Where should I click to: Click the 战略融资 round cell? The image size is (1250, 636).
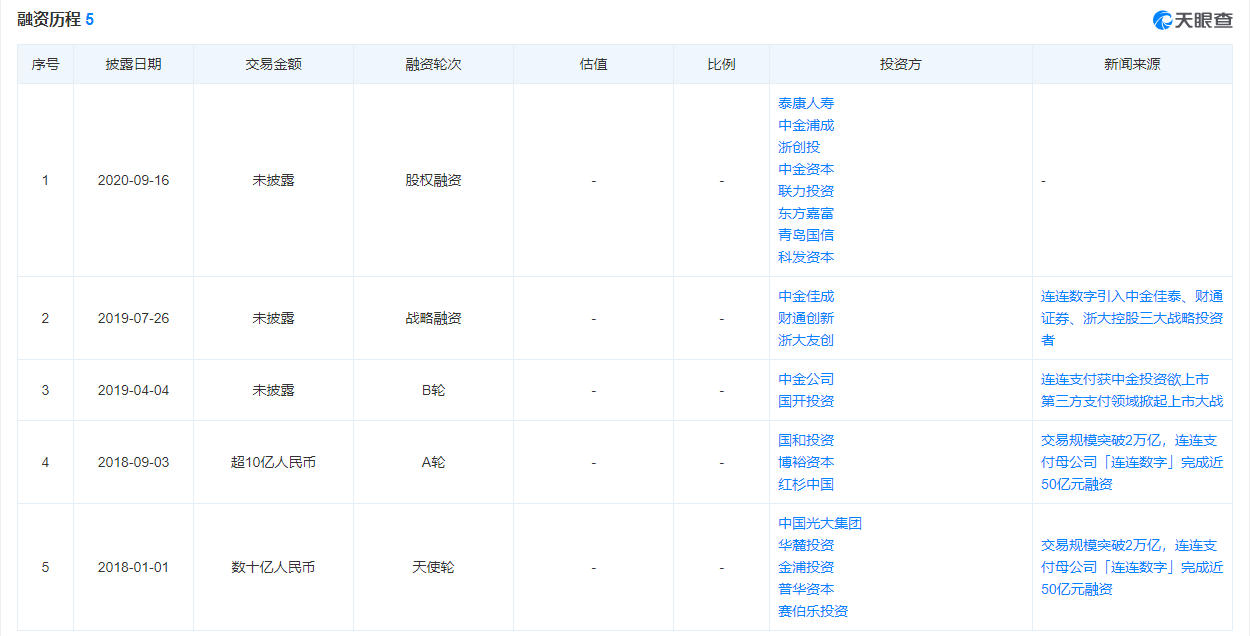point(433,318)
